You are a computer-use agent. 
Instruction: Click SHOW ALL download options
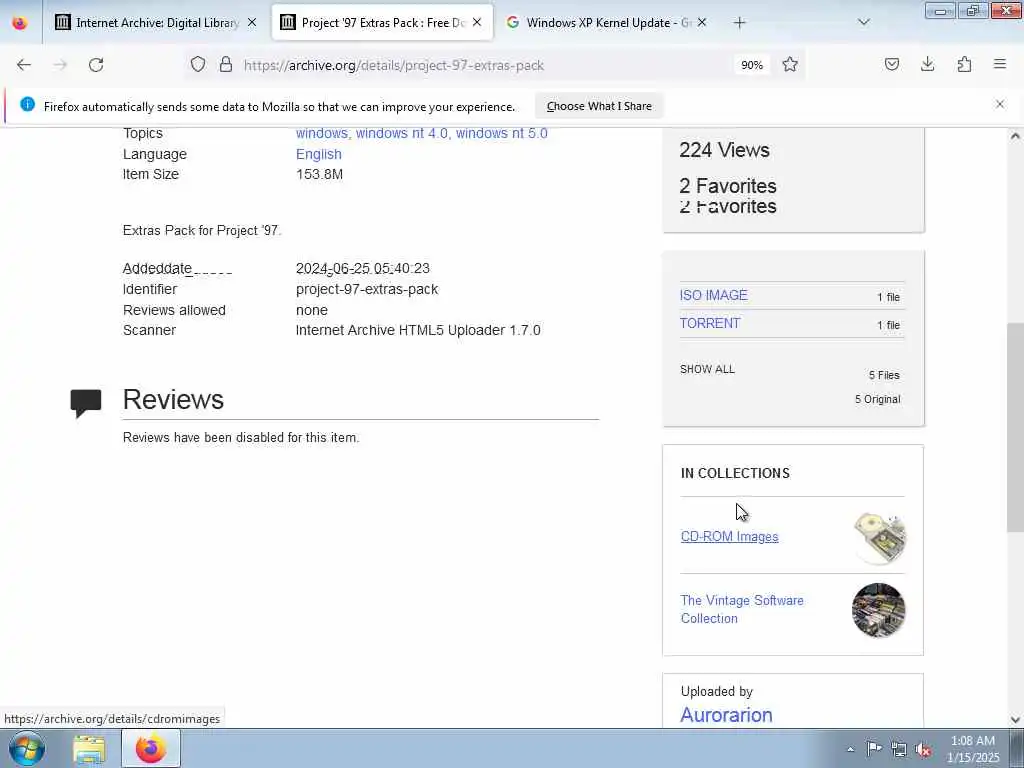tap(707, 369)
